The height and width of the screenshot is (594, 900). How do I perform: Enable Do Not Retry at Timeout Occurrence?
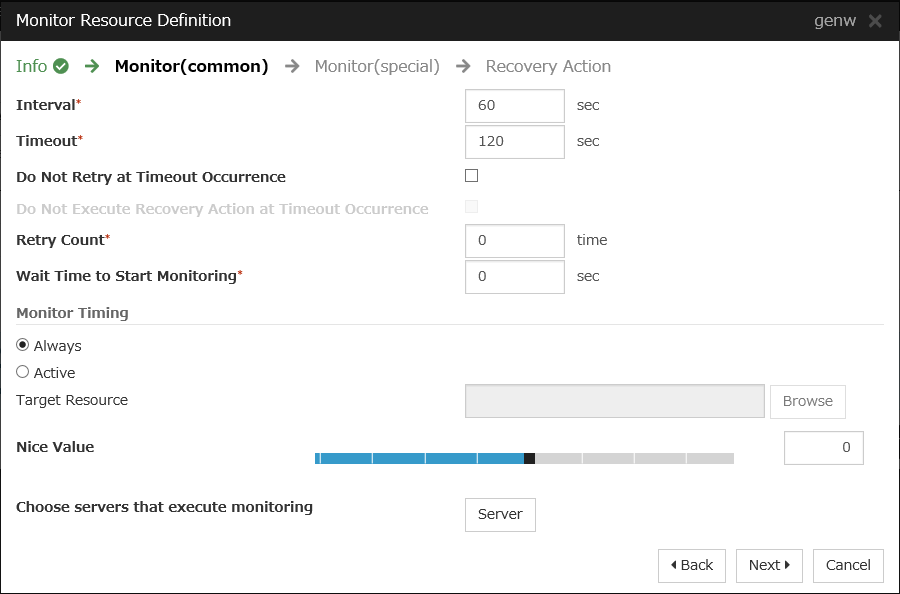tap(472, 176)
